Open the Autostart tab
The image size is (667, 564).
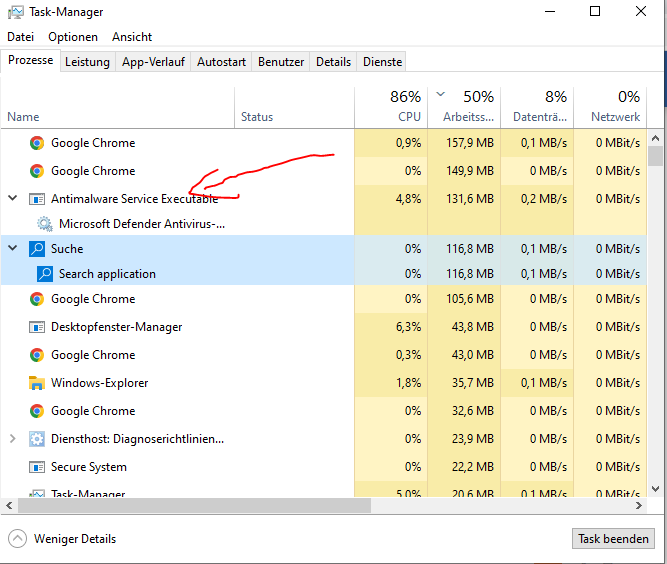tap(221, 62)
